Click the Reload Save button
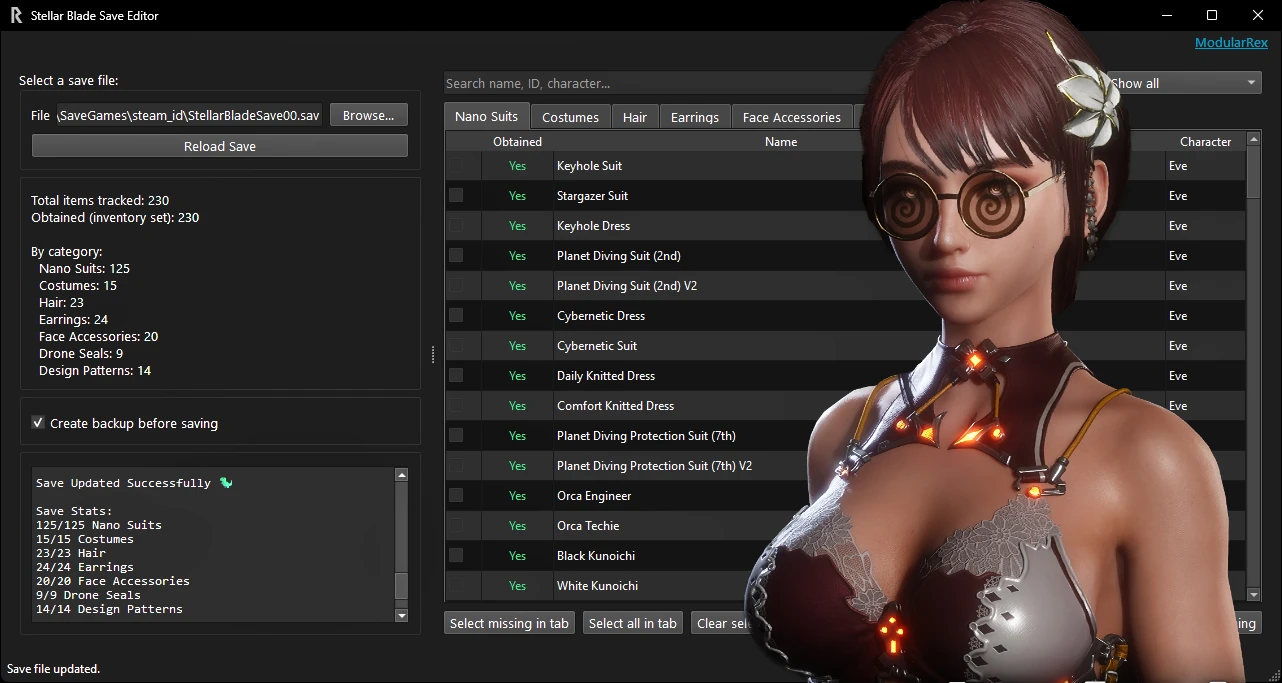Image resolution: width=1282 pixels, height=683 pixels. 220,146
